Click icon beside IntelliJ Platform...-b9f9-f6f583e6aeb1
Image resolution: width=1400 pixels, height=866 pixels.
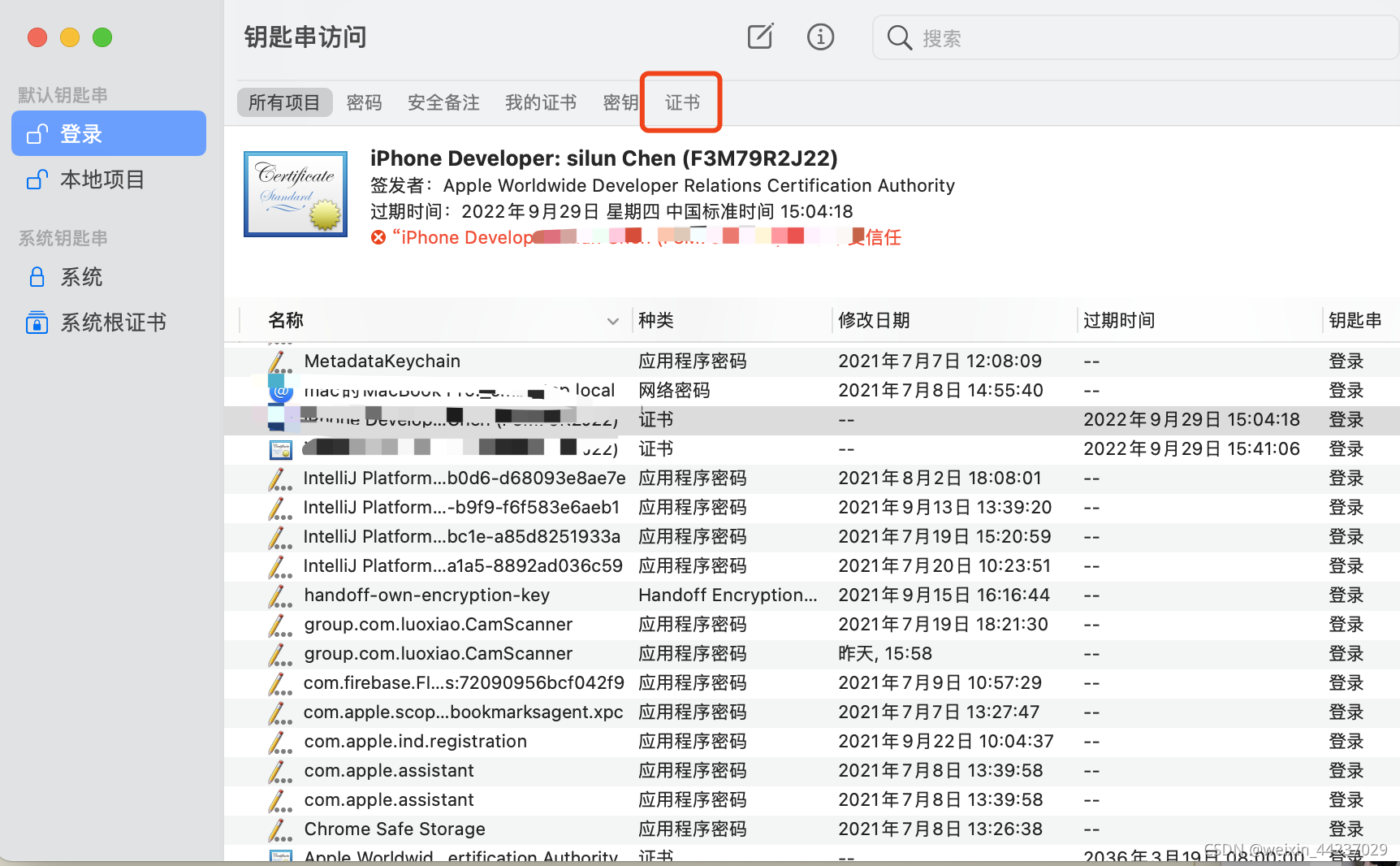[280, 508]
